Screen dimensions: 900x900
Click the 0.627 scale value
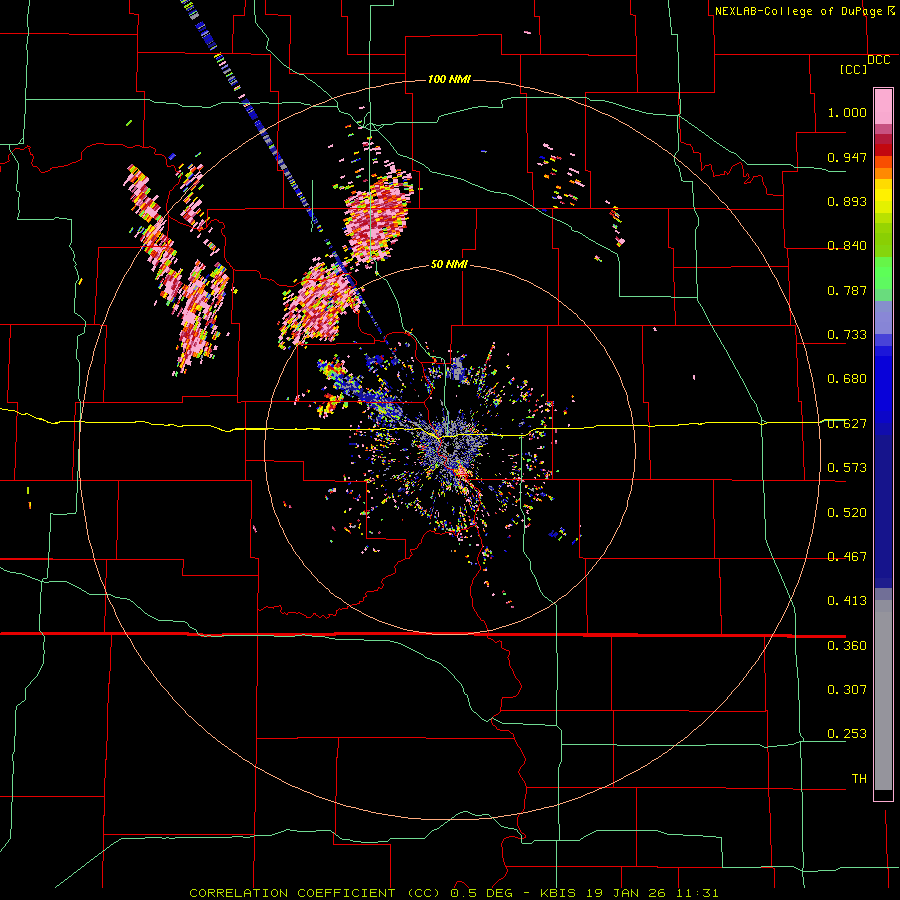pyautogui.click(x=847, y=424)
